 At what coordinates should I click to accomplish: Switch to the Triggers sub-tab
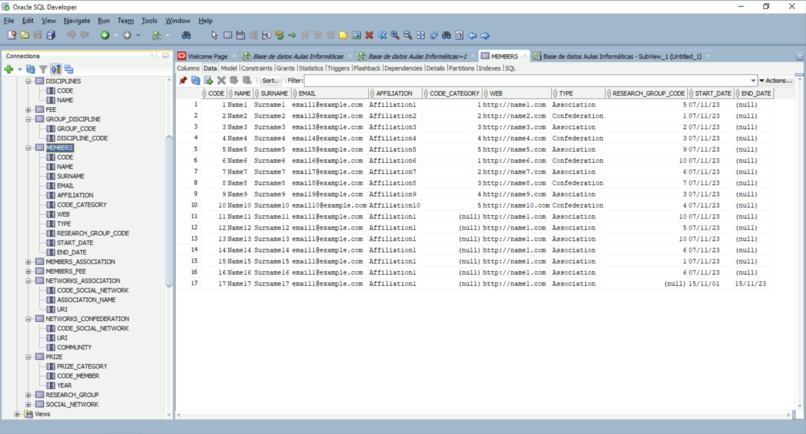point(338,68)
